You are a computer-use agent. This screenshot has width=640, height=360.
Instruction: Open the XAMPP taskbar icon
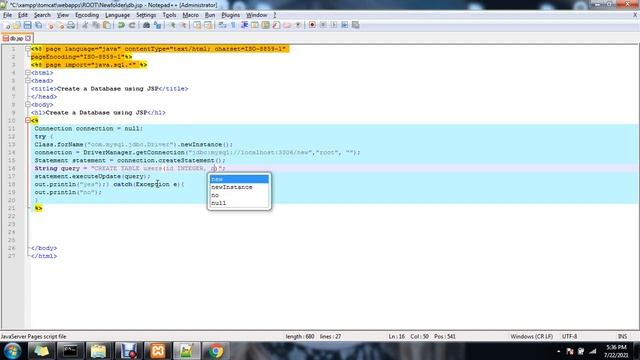pyautogui.click(x=158, y=351)
